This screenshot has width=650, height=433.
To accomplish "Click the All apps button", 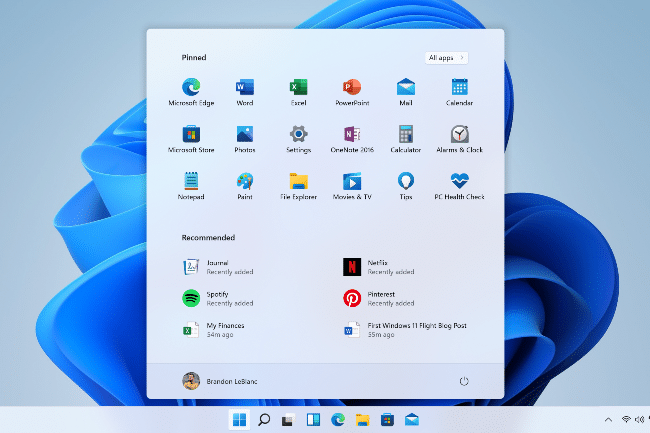I will point(446,58).
